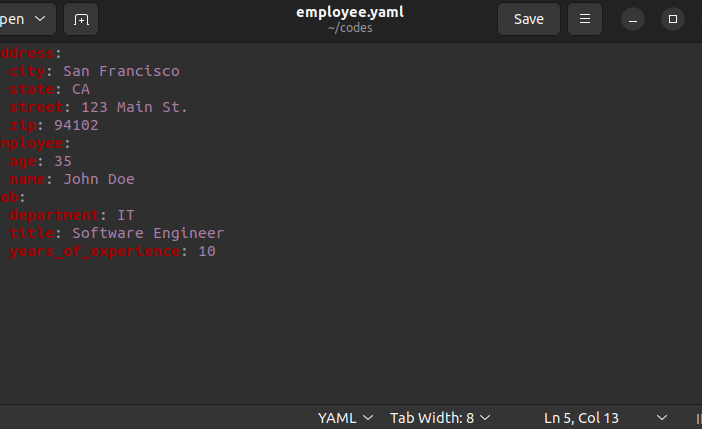The image size is (702, 429).
Task: Place cursor on San Francisco text
Action: point(121,71)
